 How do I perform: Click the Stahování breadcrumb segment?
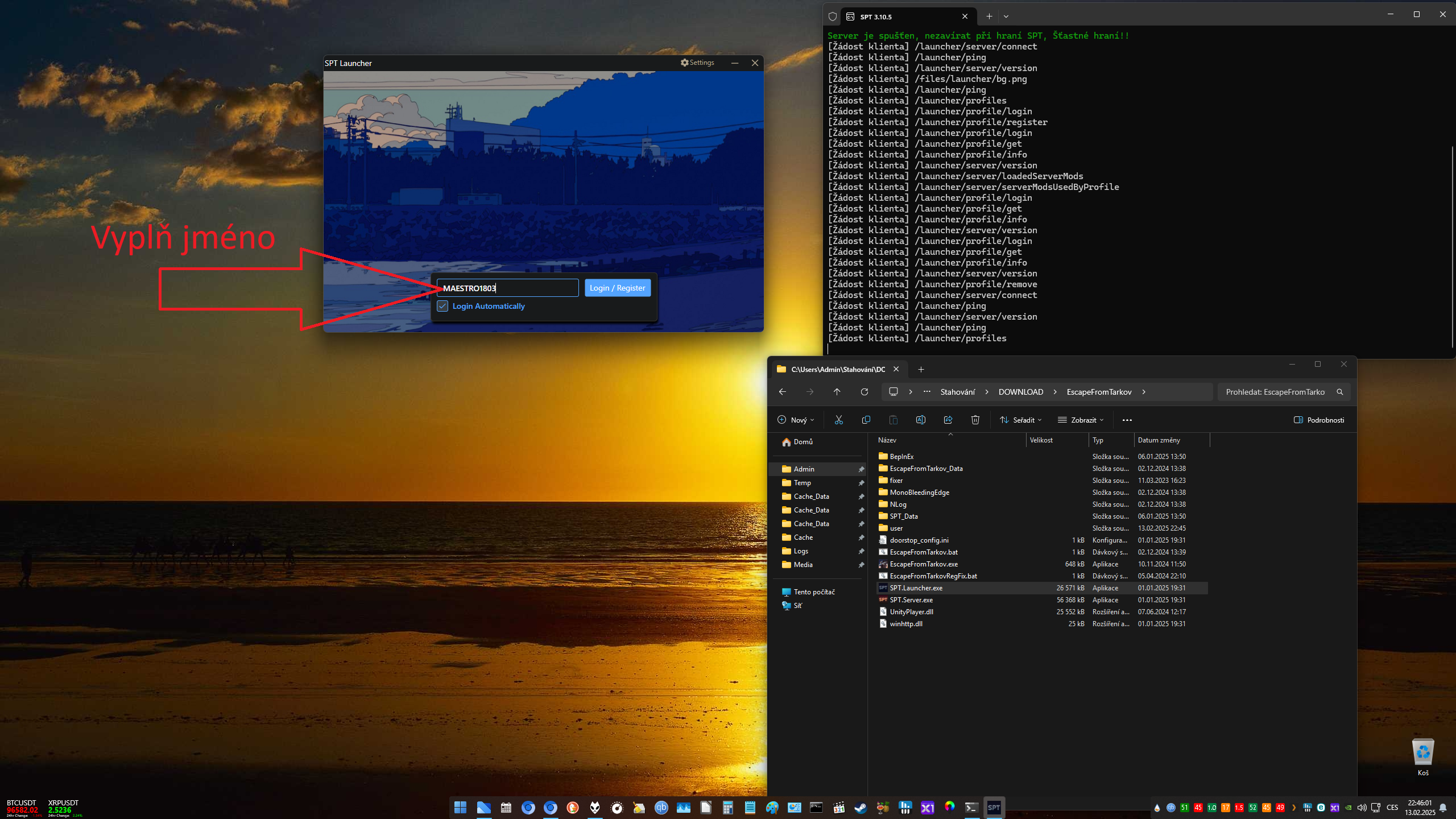click(x=957, y=392)
